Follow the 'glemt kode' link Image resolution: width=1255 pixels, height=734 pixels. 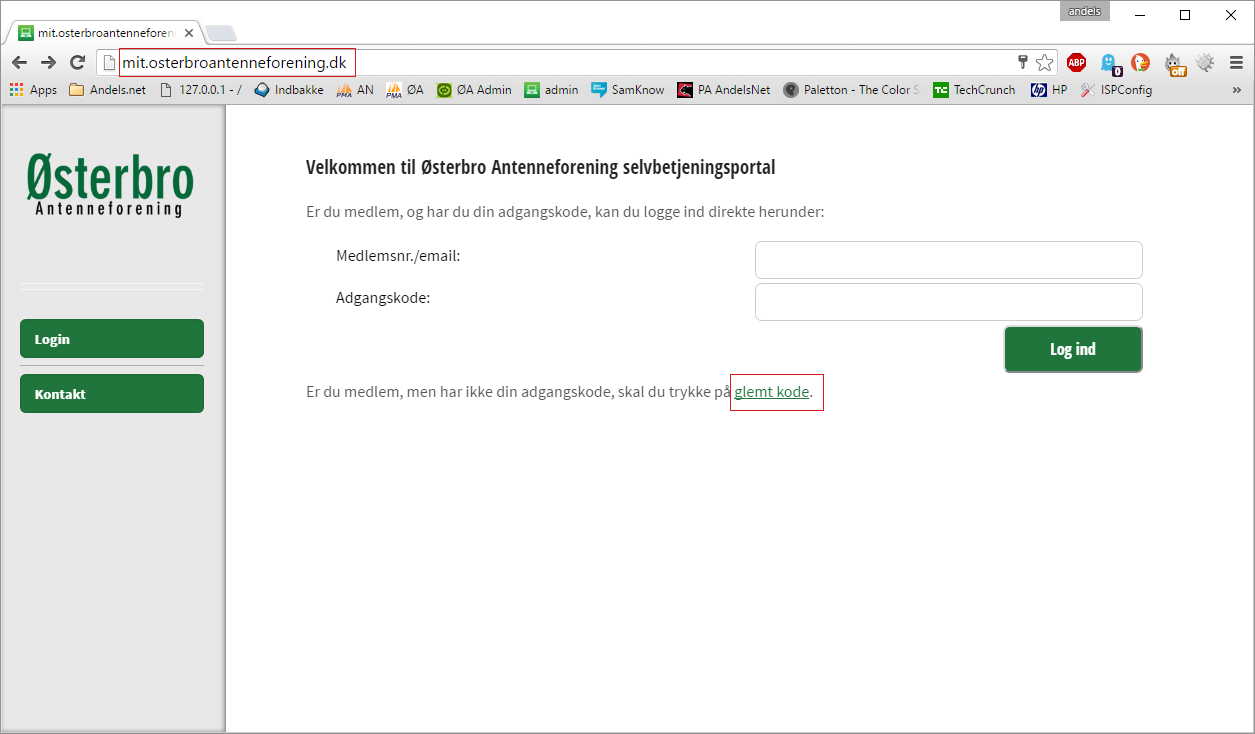tap(772, 392)
